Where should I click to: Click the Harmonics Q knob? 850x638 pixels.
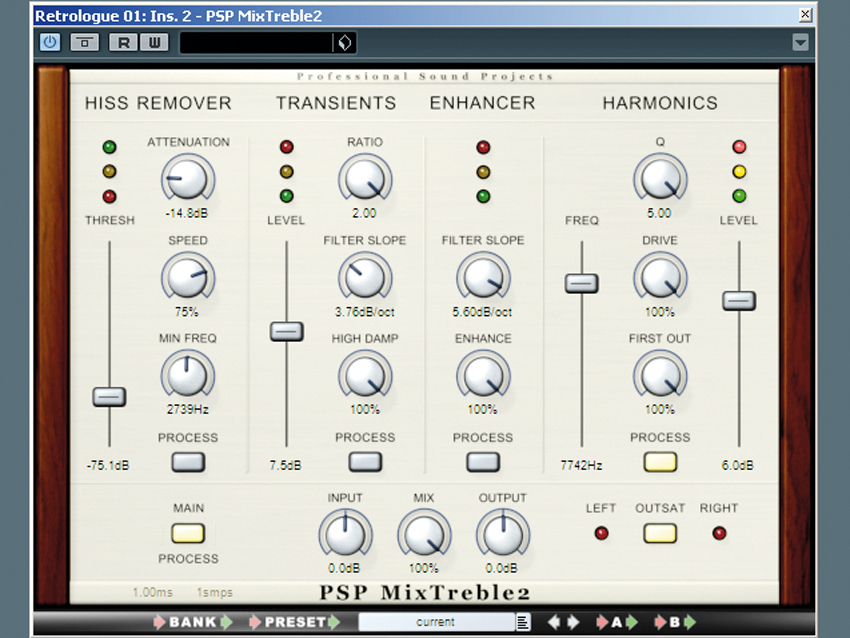(x=660, y=179)
